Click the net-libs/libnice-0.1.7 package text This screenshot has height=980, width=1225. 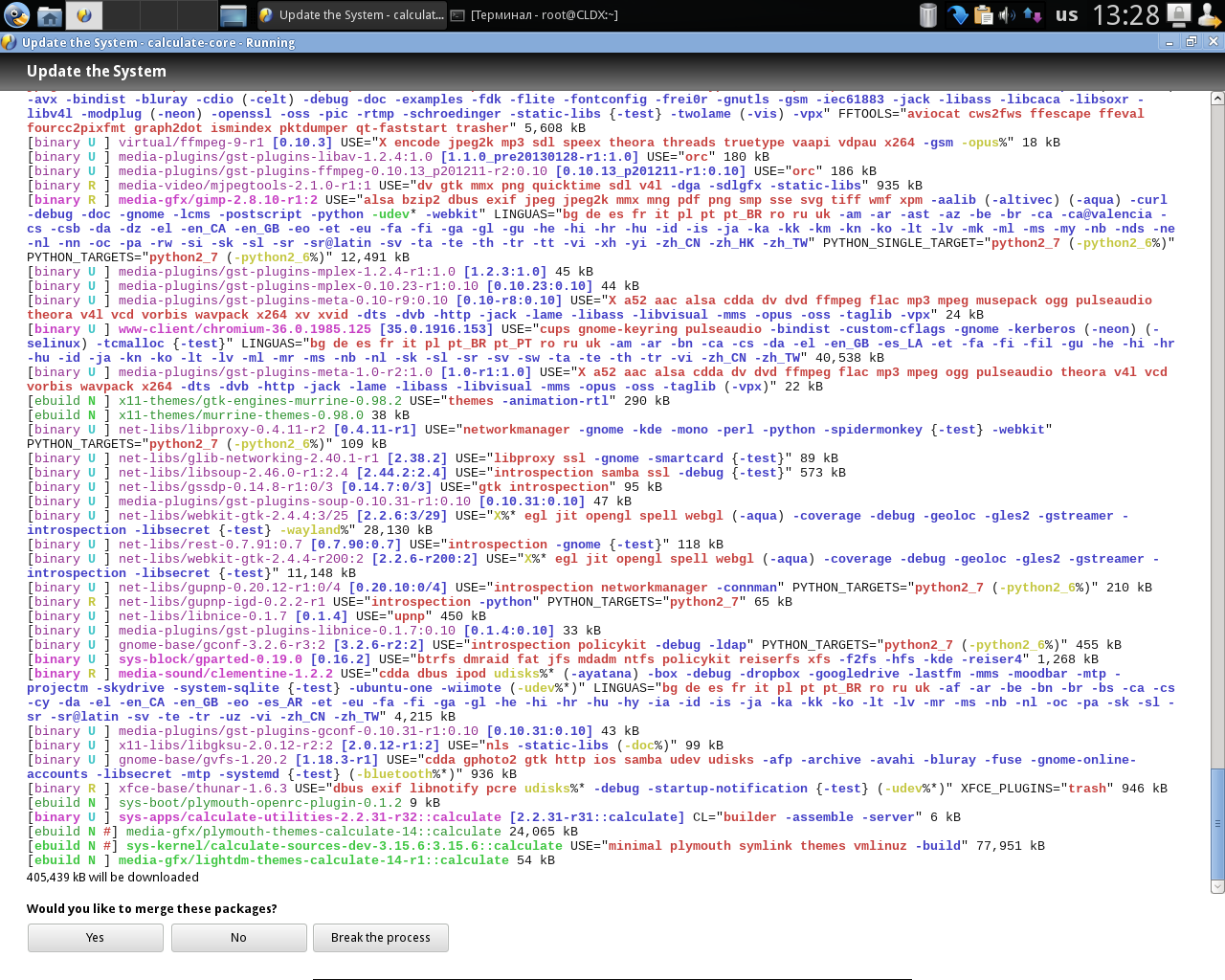[203, 616]
